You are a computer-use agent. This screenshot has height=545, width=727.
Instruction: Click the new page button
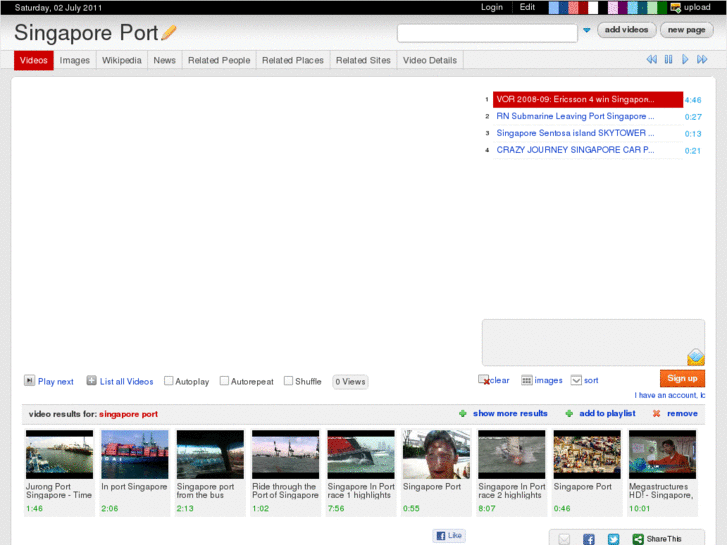click(x=687, y=30)
